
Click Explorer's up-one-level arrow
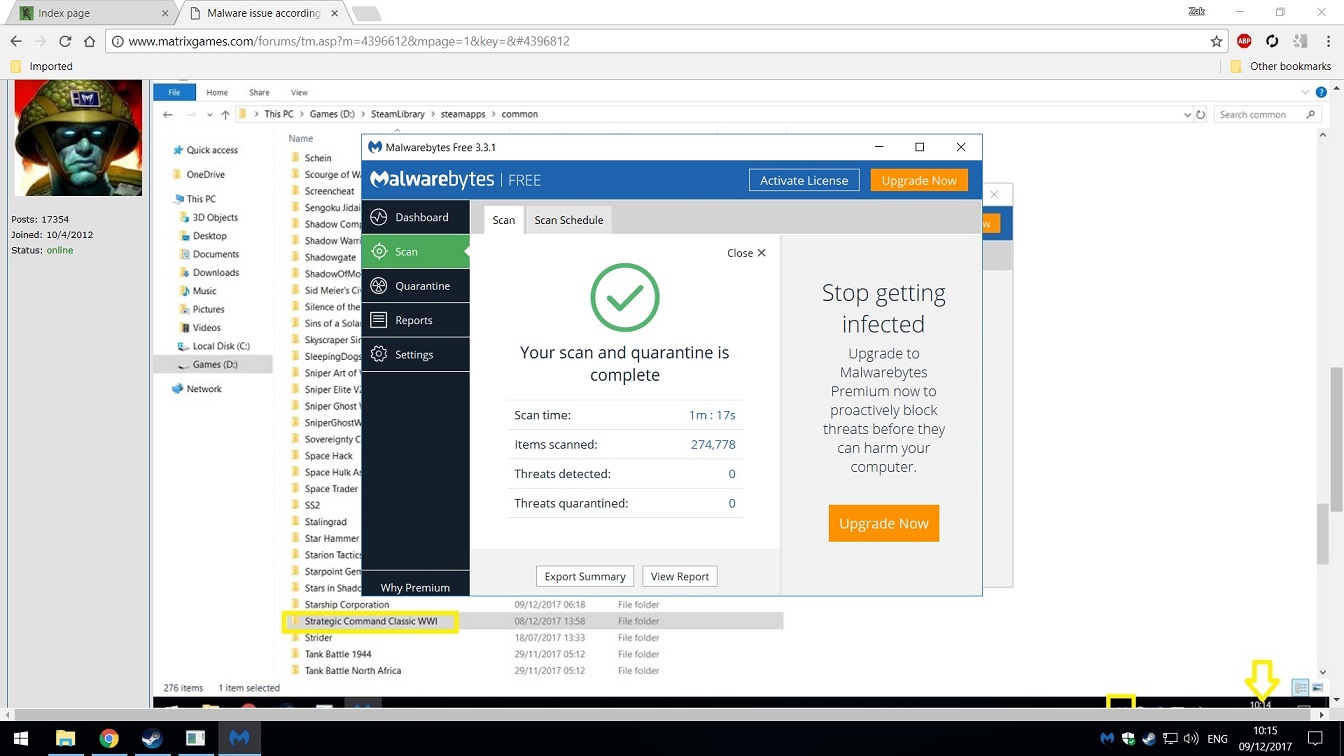(225, 114)
